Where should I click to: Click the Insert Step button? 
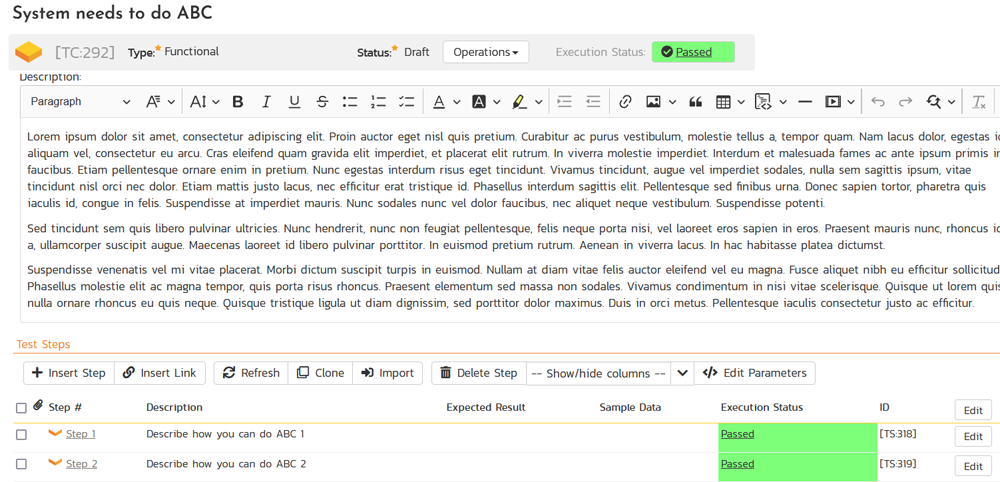(69, 373)
